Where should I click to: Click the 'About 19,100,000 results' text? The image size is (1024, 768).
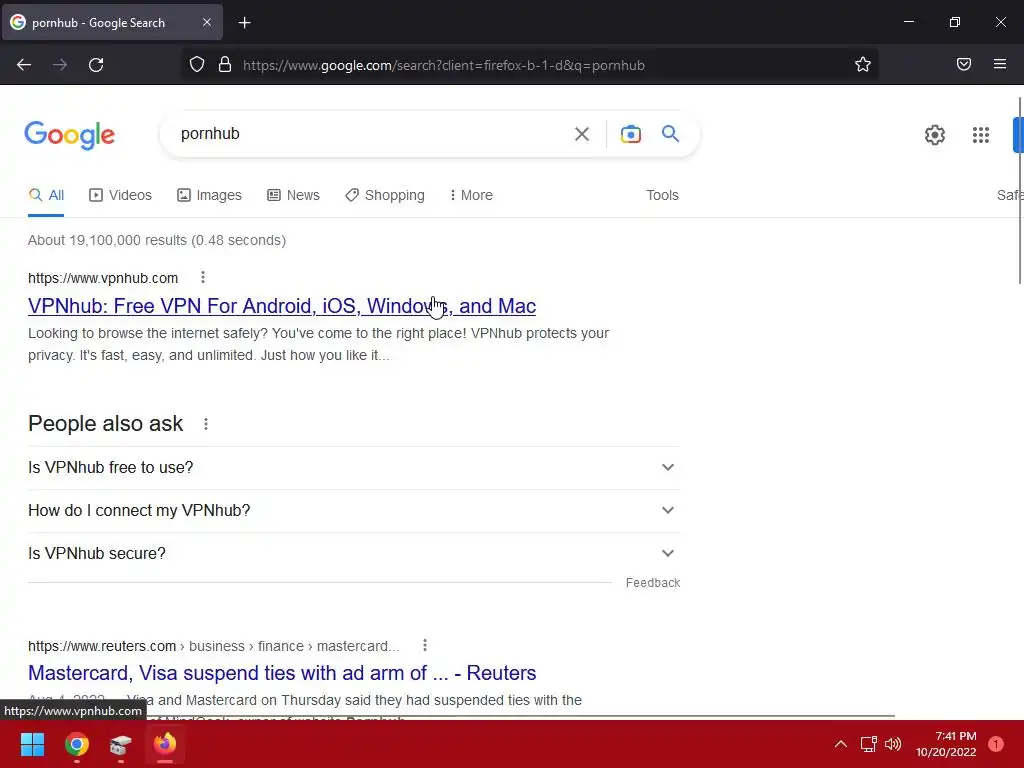[157, 240]
